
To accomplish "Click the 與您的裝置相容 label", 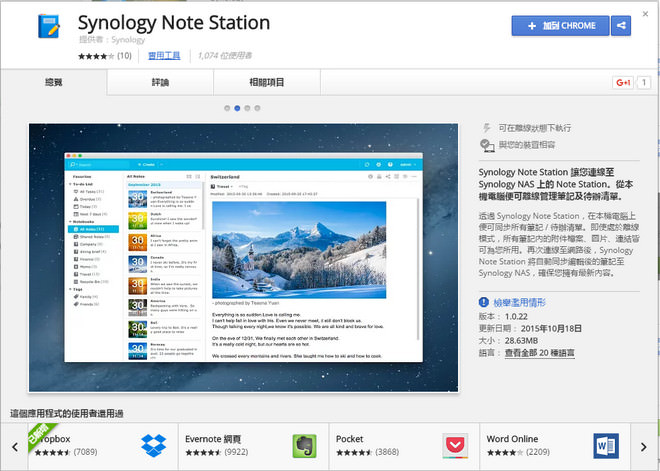I will click(x=527, y=145).
